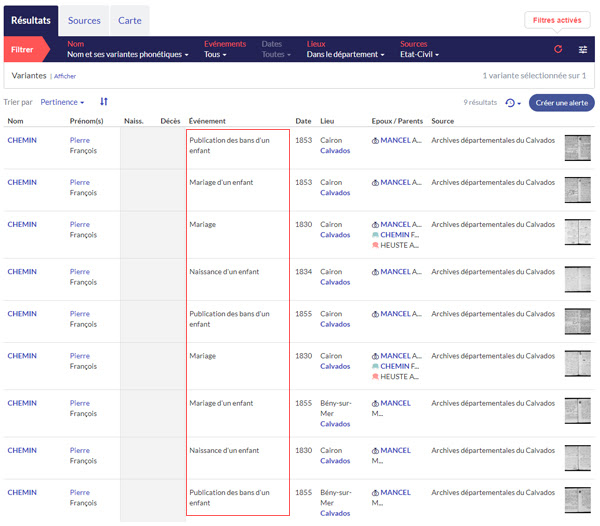Expand the Nom phonetic variants dropdown

[127, 54]
